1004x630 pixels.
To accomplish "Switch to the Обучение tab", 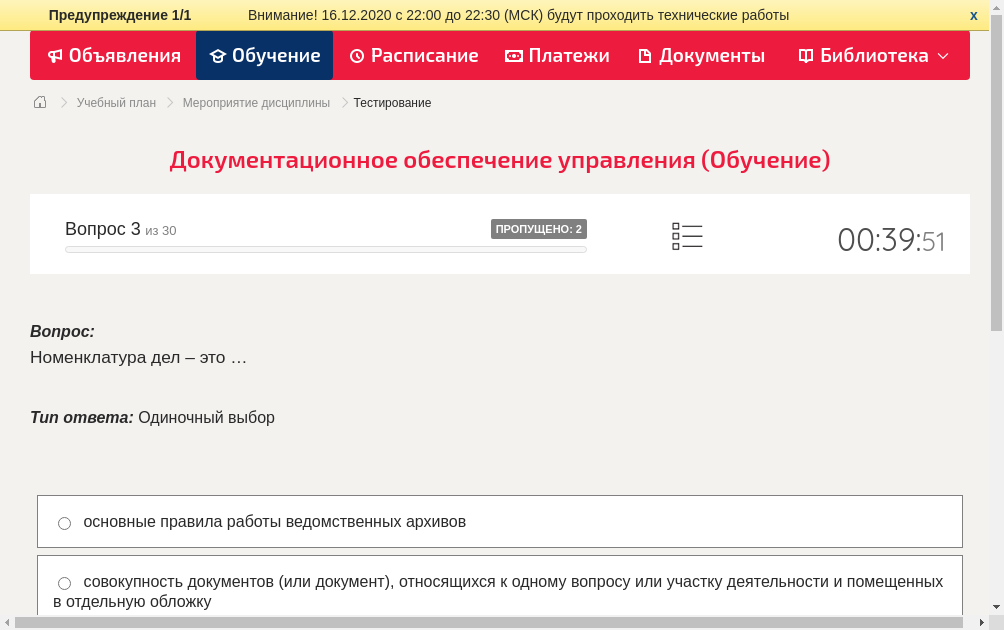I will (x=264, y=55).
